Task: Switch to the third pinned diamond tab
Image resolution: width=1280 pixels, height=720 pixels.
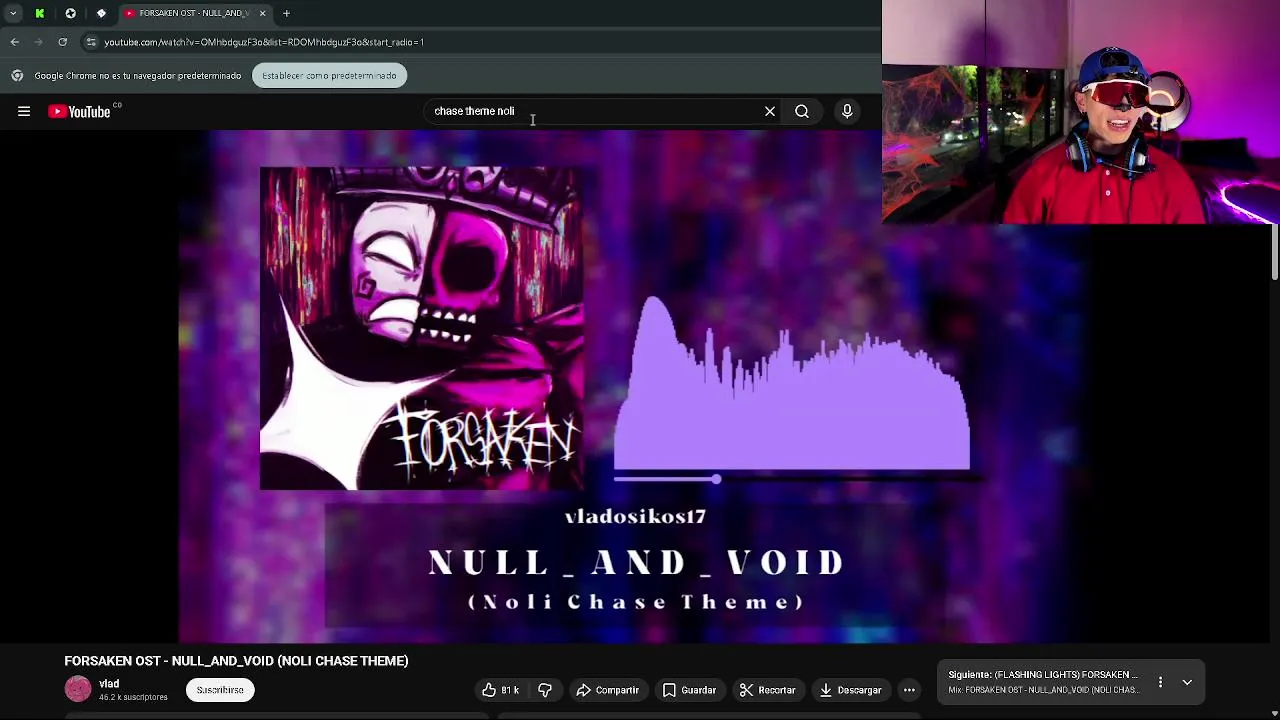Action: 101,13
